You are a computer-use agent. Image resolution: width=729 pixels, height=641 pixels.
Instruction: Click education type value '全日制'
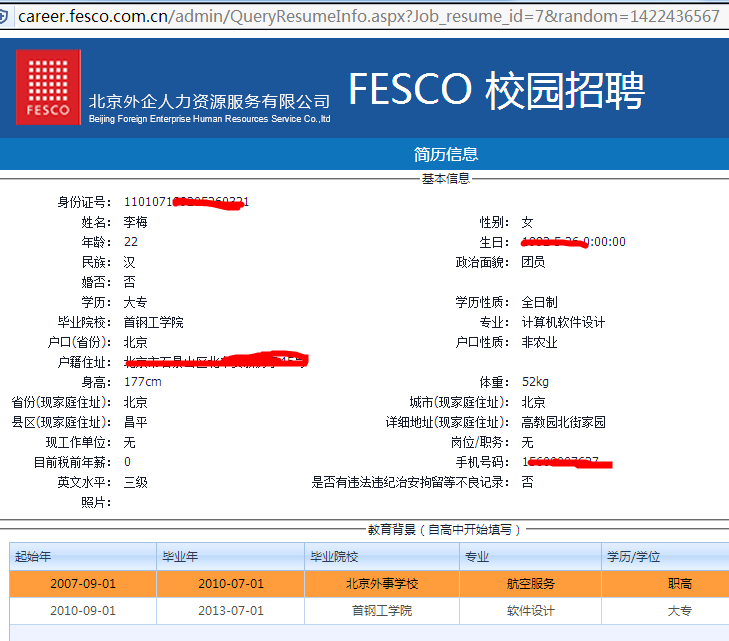pyautogui.click(x=539, y=302)
